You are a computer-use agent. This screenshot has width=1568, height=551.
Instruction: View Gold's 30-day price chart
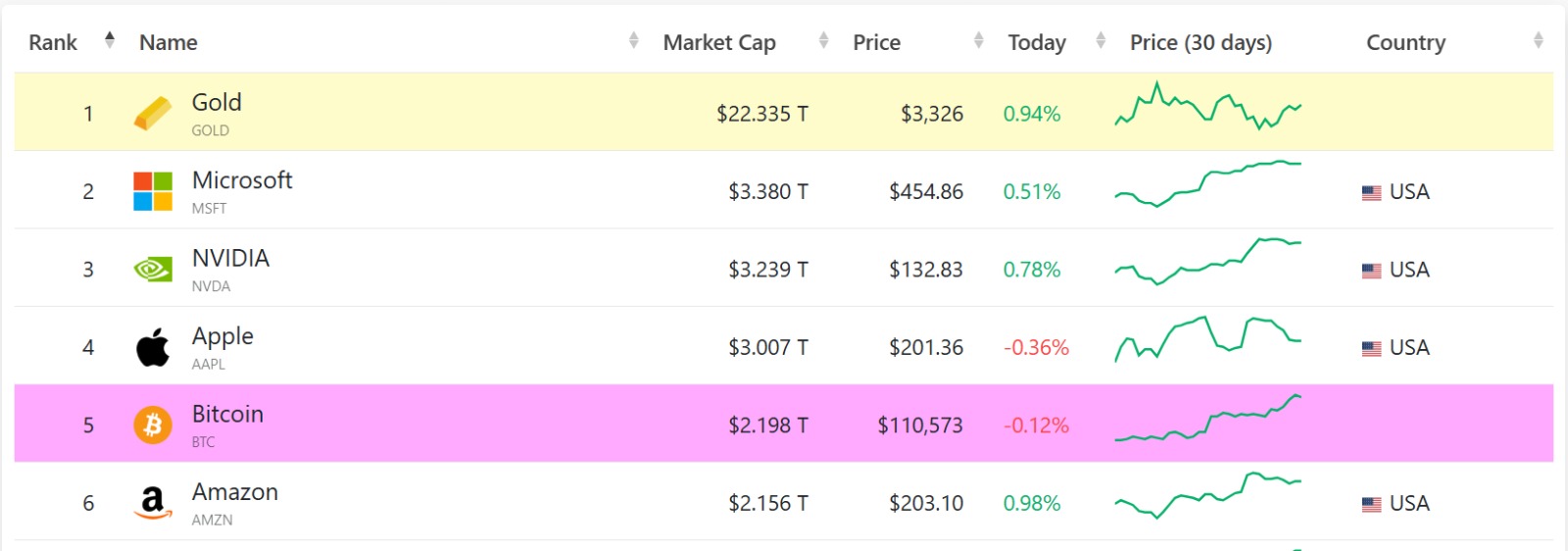click(1207, 108)
